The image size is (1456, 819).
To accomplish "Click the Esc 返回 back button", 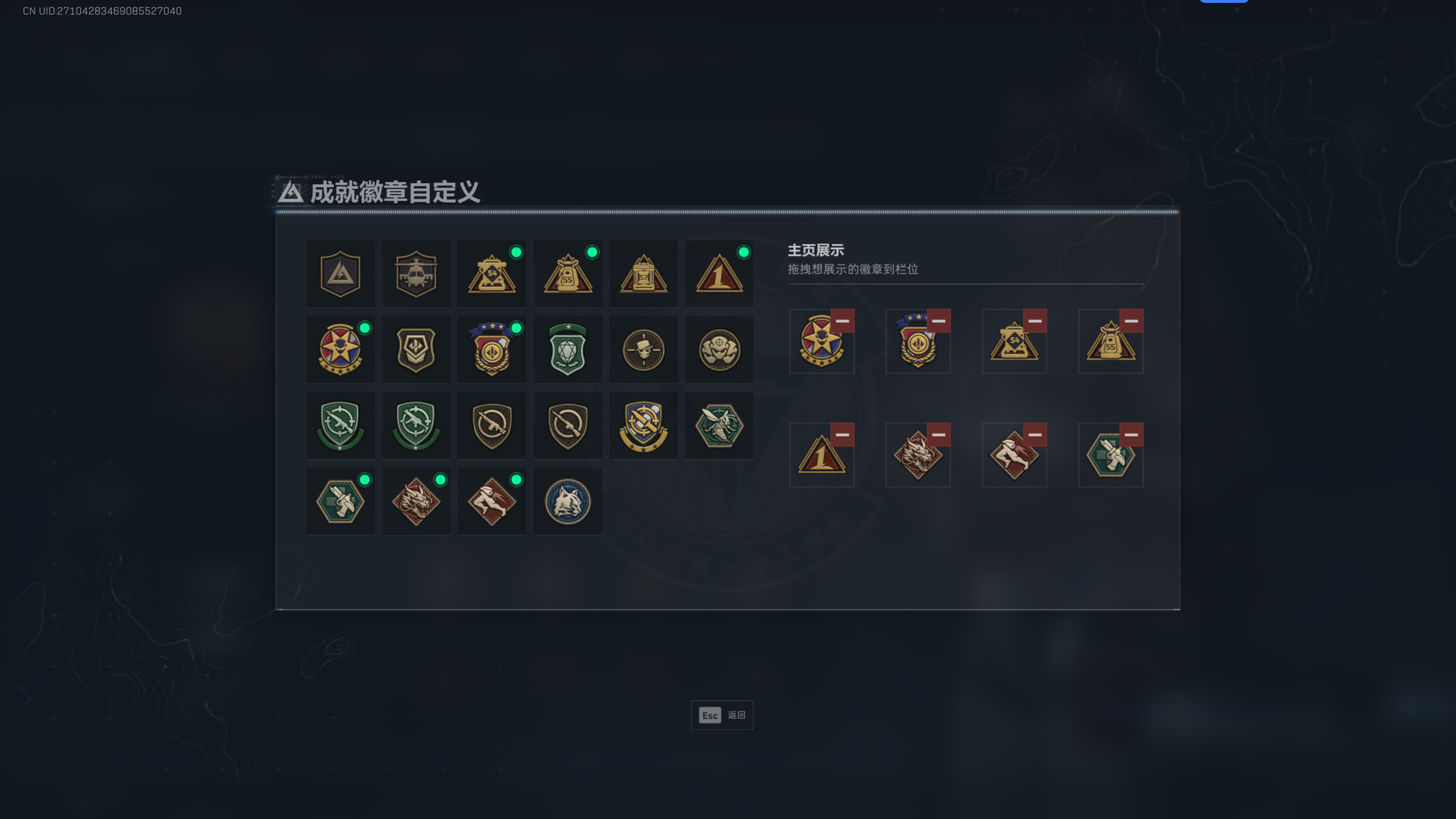I will pyautogui.click(x=722, y=715).
